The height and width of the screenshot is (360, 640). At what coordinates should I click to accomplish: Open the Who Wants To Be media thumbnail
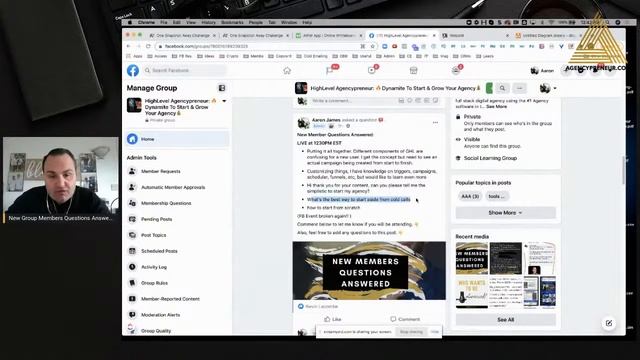(472, 292)
